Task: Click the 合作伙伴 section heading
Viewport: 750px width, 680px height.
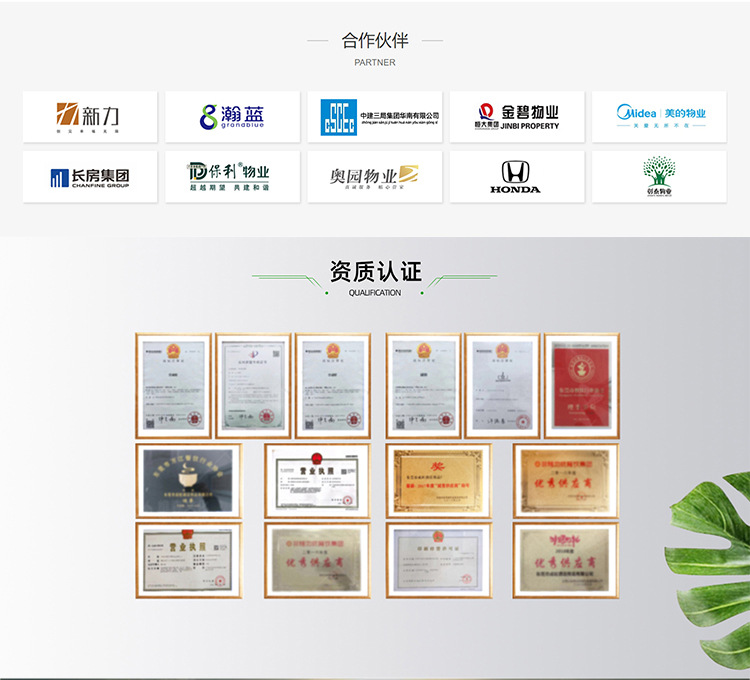Action: click(x=375, y=41)
